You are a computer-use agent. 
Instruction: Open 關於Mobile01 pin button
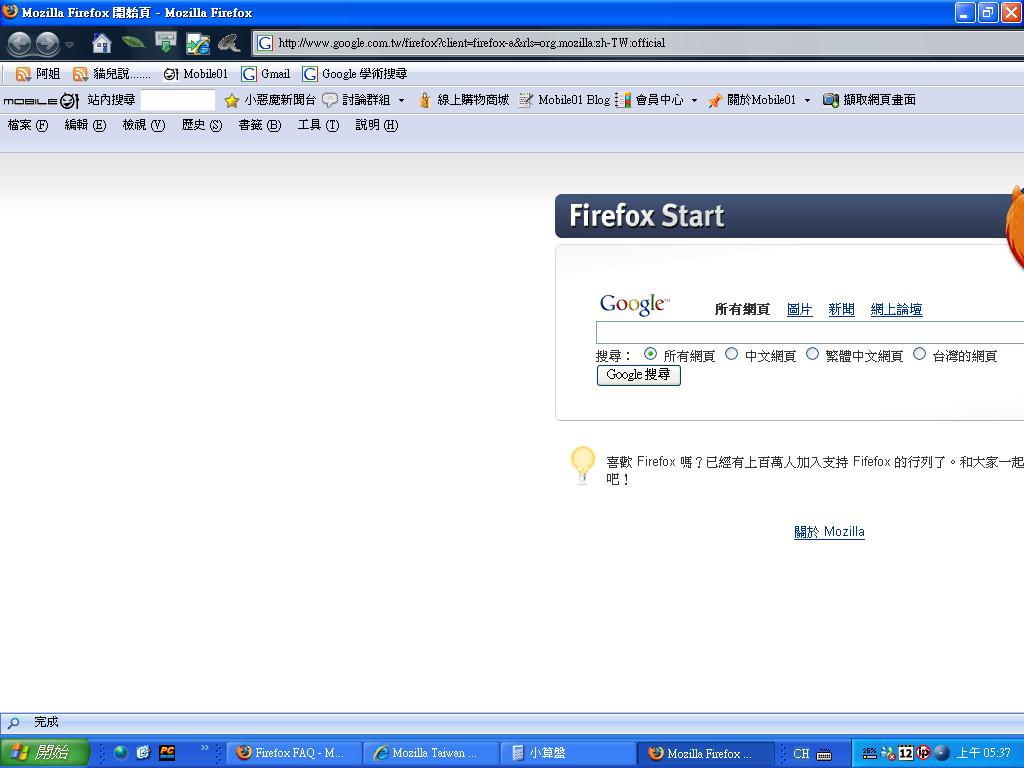tap(752, 100)
